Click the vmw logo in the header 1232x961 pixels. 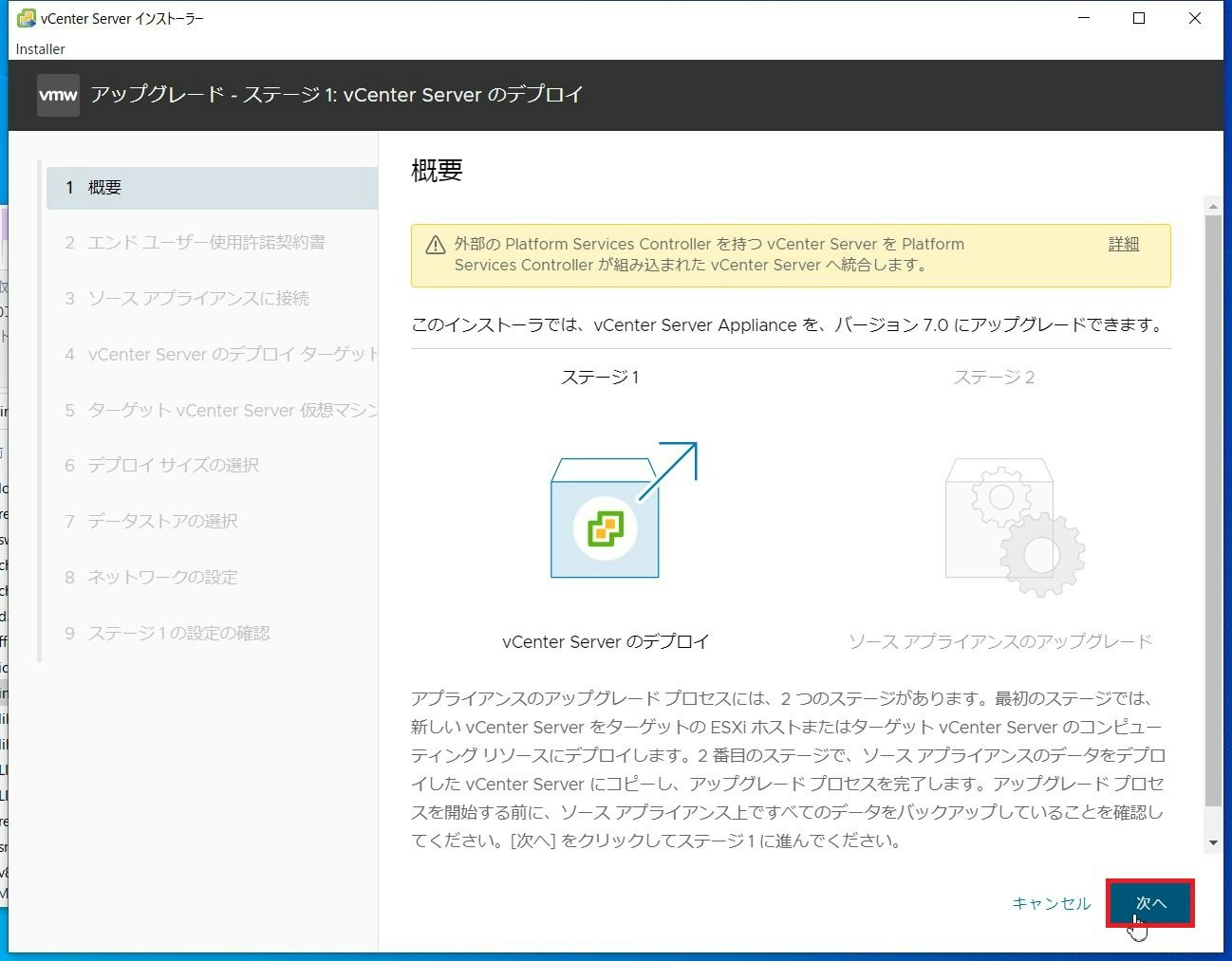pos(58,95)
